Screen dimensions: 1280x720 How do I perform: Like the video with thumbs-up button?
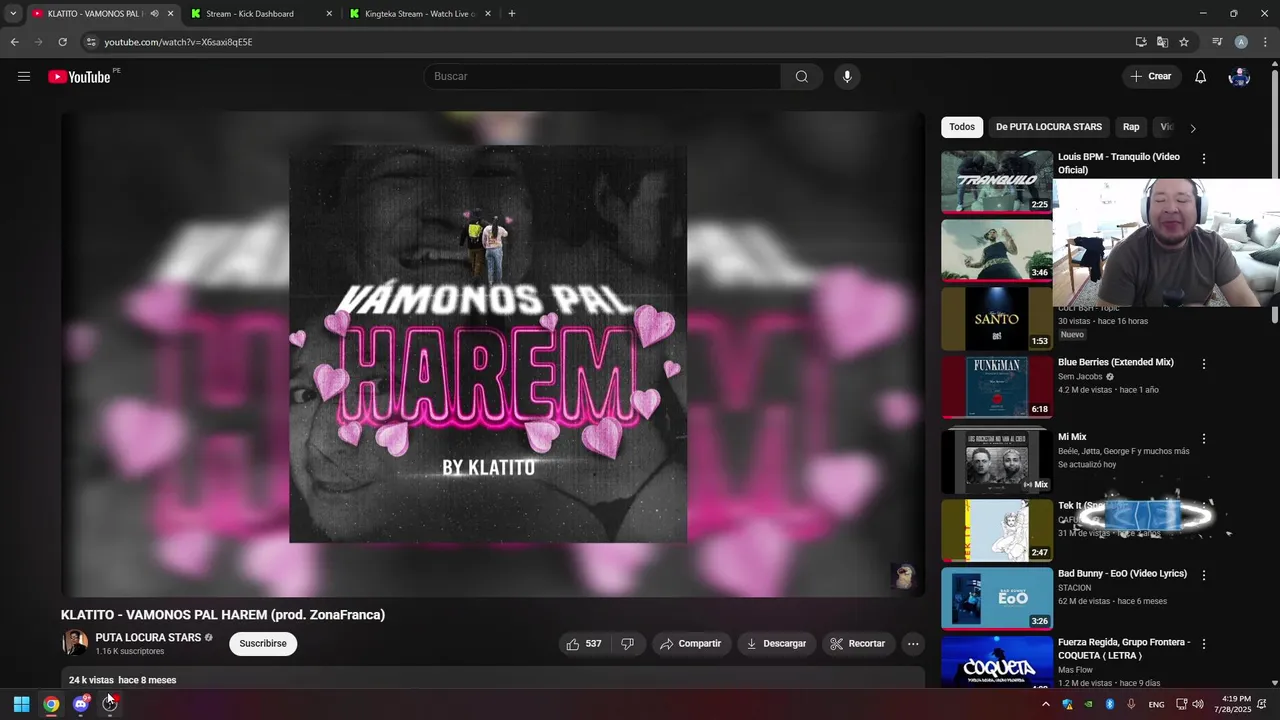coord(584,644)
